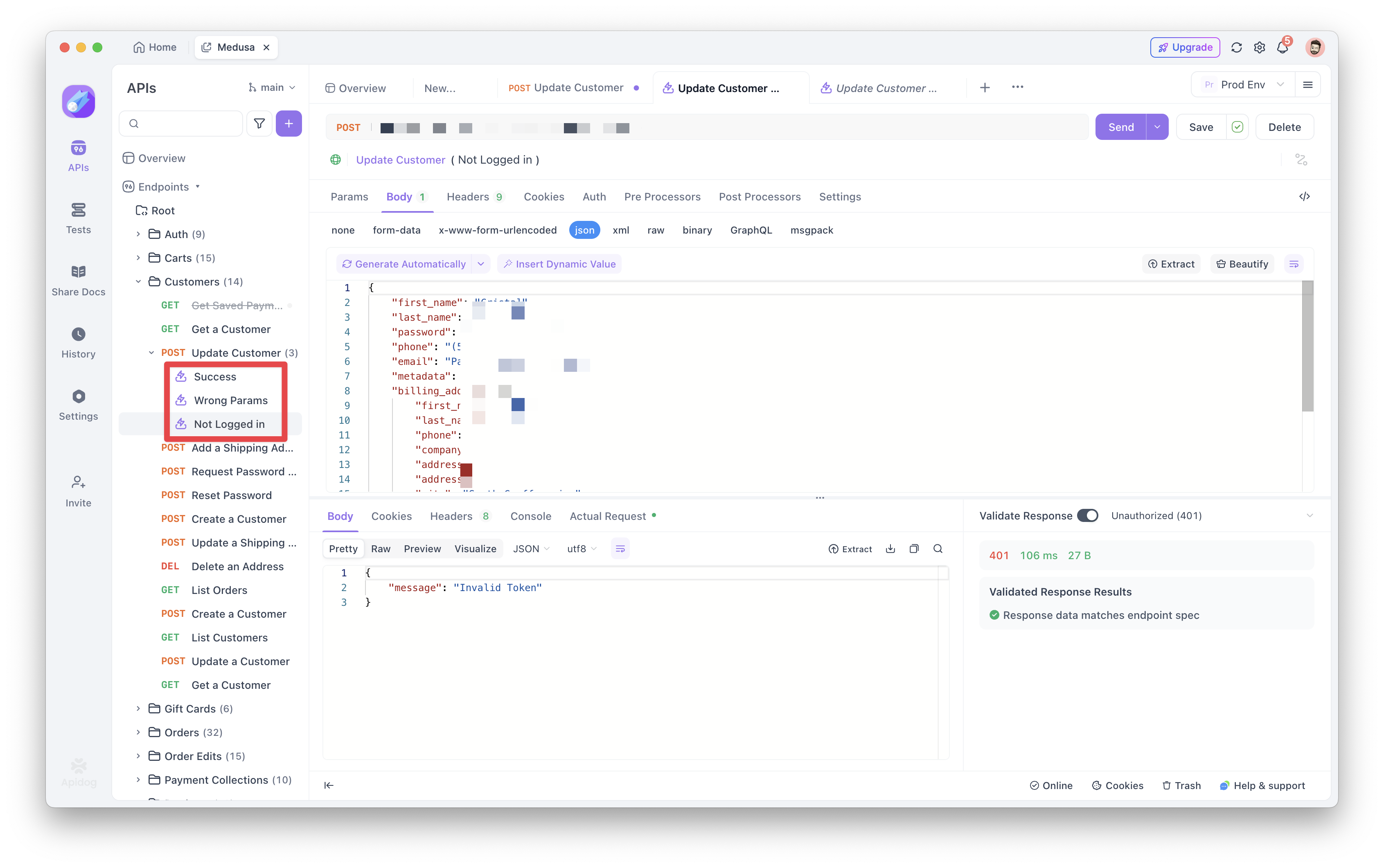Viewport: 1384px width, 868px height.
Task: Select the GraphQL body type
Action: pos(751,230)
